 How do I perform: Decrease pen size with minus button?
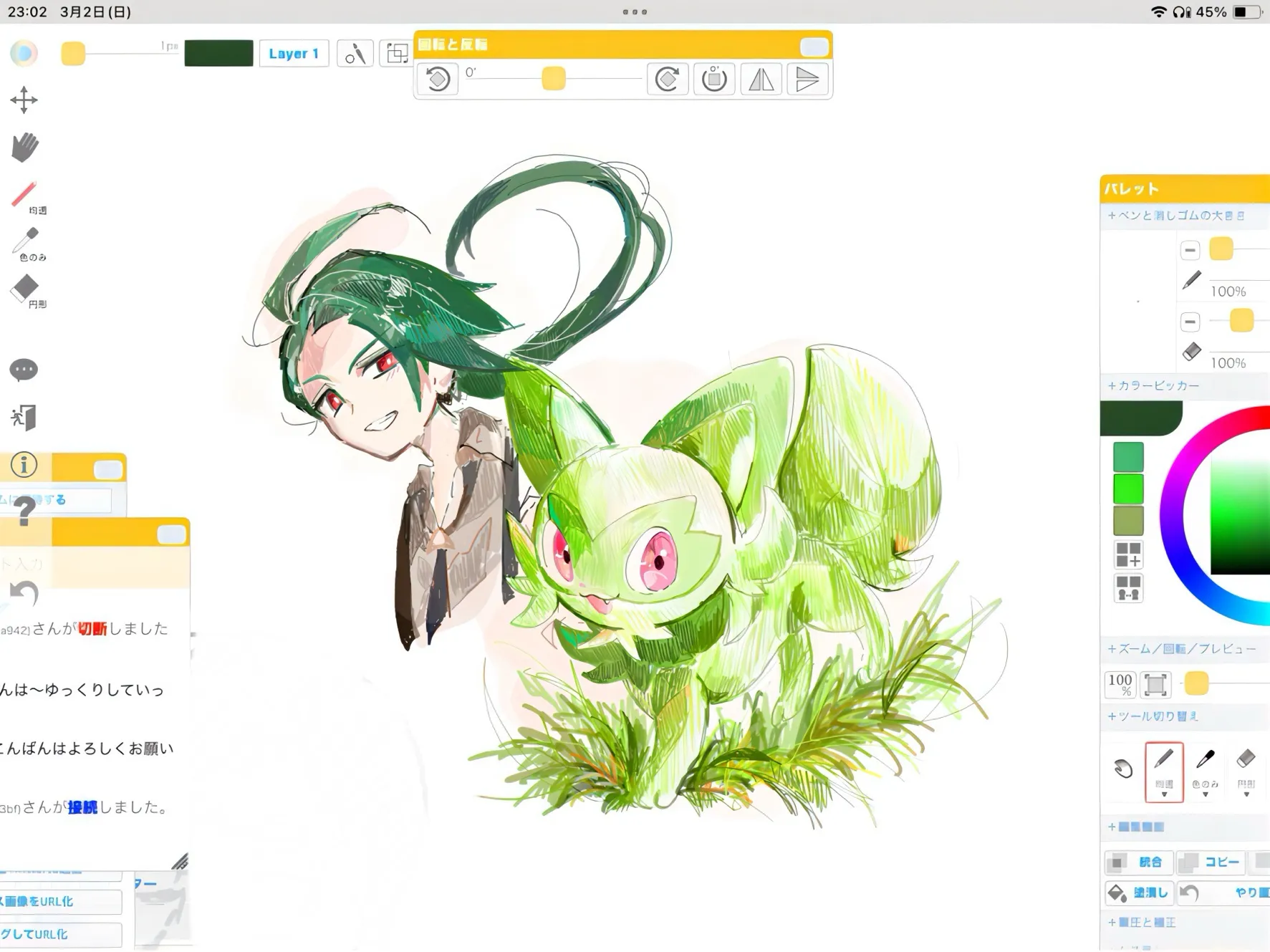tap(1190, 250)
